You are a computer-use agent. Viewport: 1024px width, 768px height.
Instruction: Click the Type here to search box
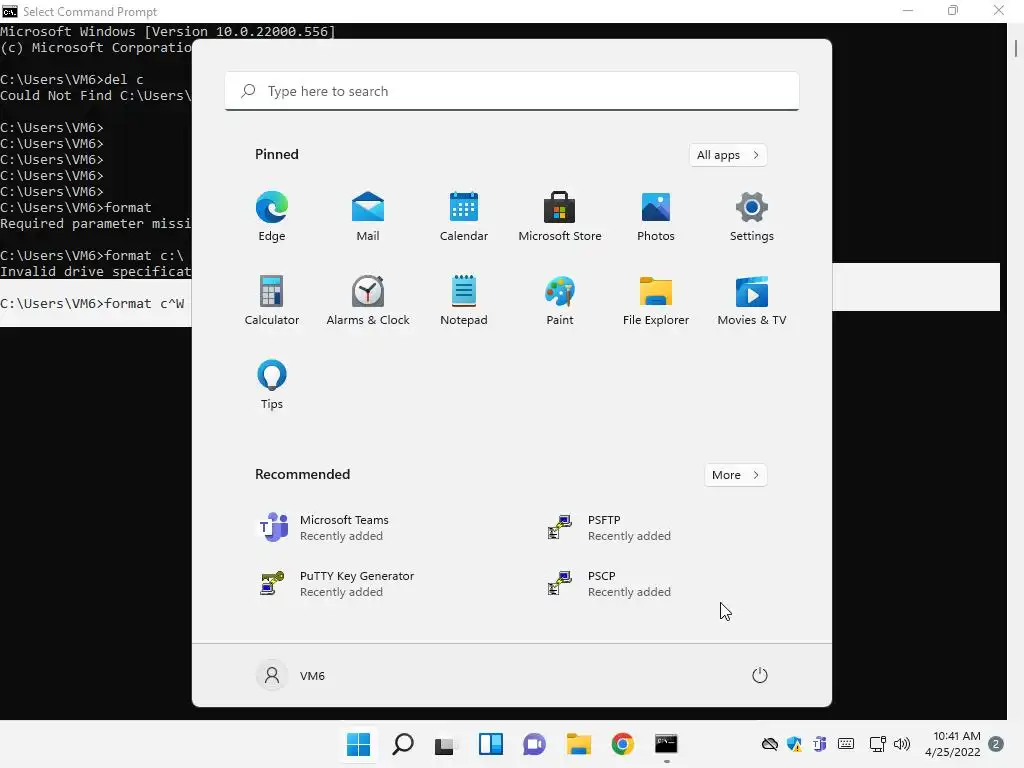(x=511, y=91)
